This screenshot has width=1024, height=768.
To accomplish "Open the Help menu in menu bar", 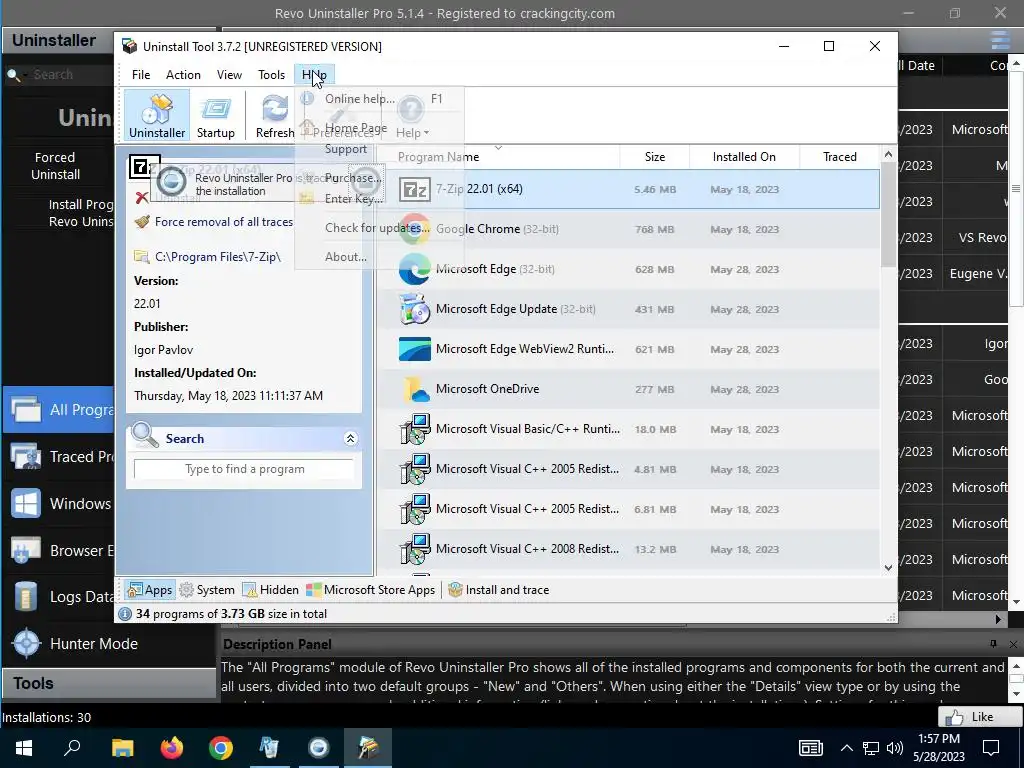I will (x=314, y=74).
